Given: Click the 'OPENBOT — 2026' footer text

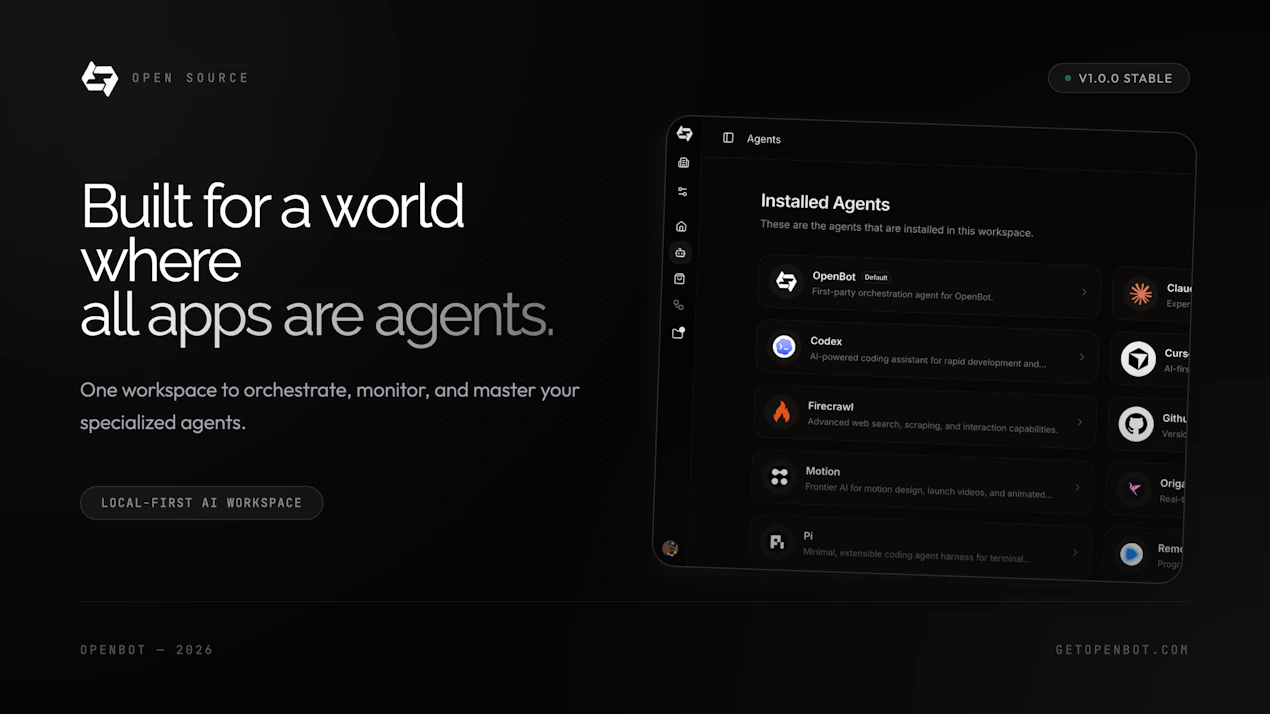Looking at the screenshot, I should point(147,650).
